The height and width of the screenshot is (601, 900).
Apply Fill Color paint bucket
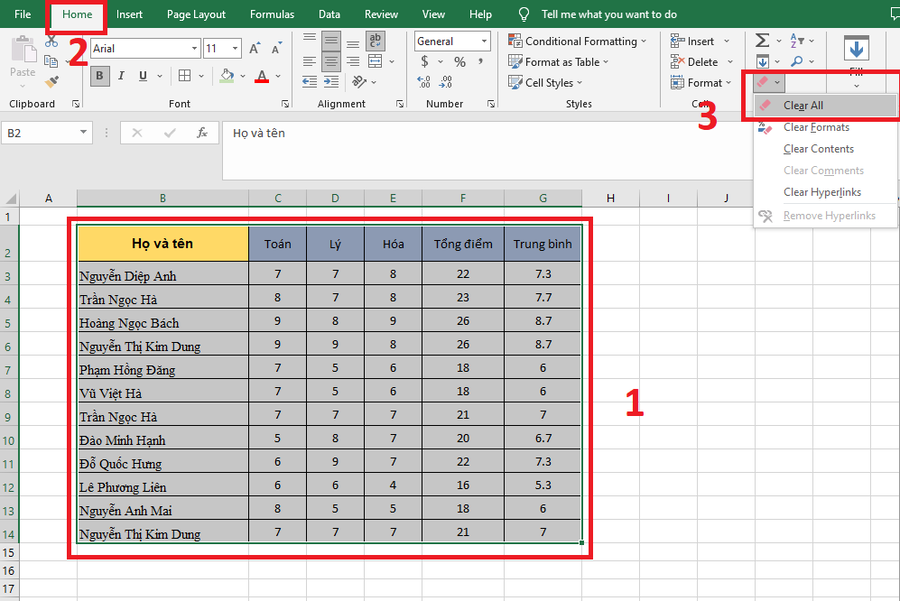pyautogui.click(x=227, y=76)
